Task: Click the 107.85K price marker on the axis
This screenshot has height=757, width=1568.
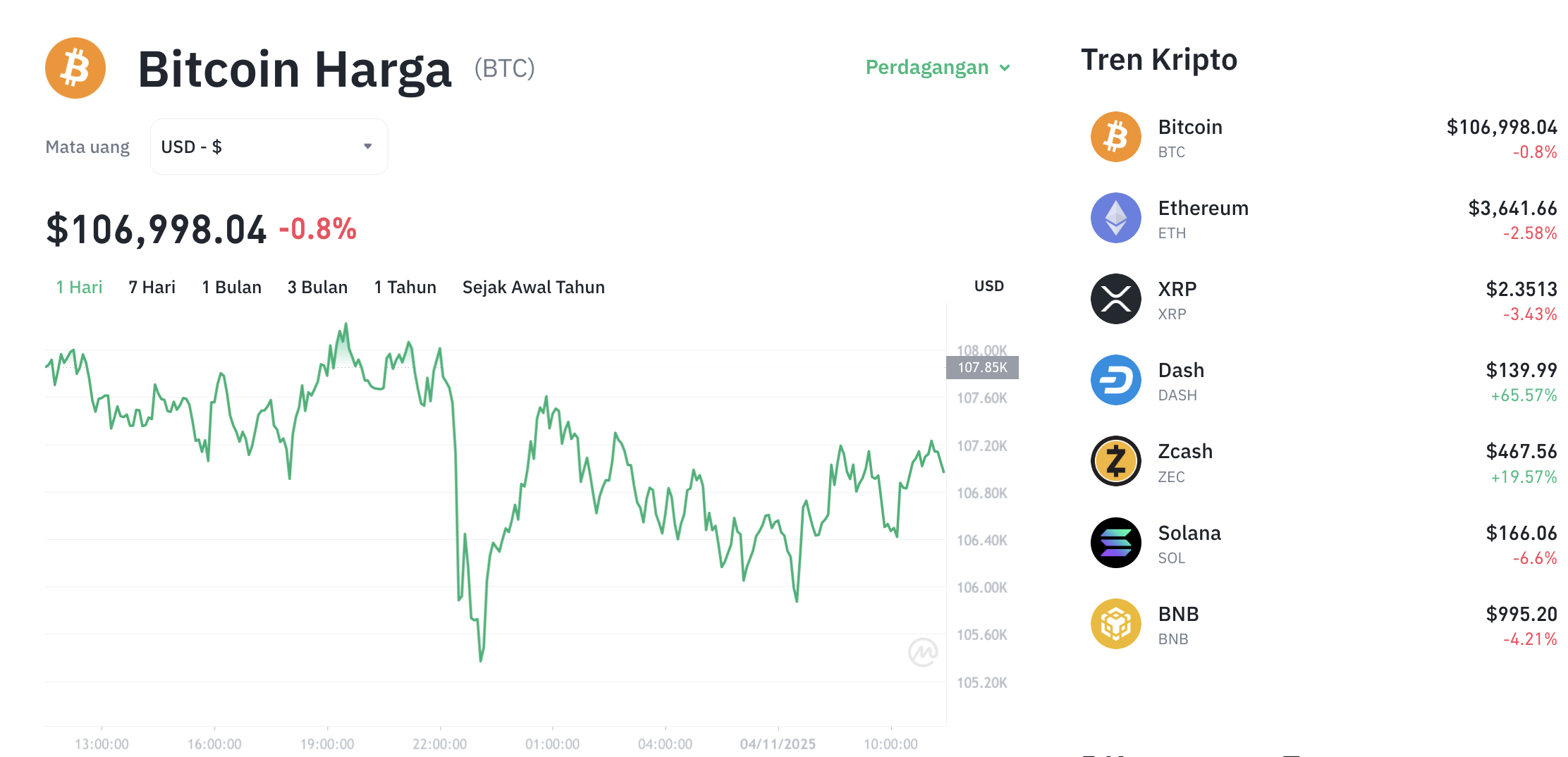Action: pos(982,367)
